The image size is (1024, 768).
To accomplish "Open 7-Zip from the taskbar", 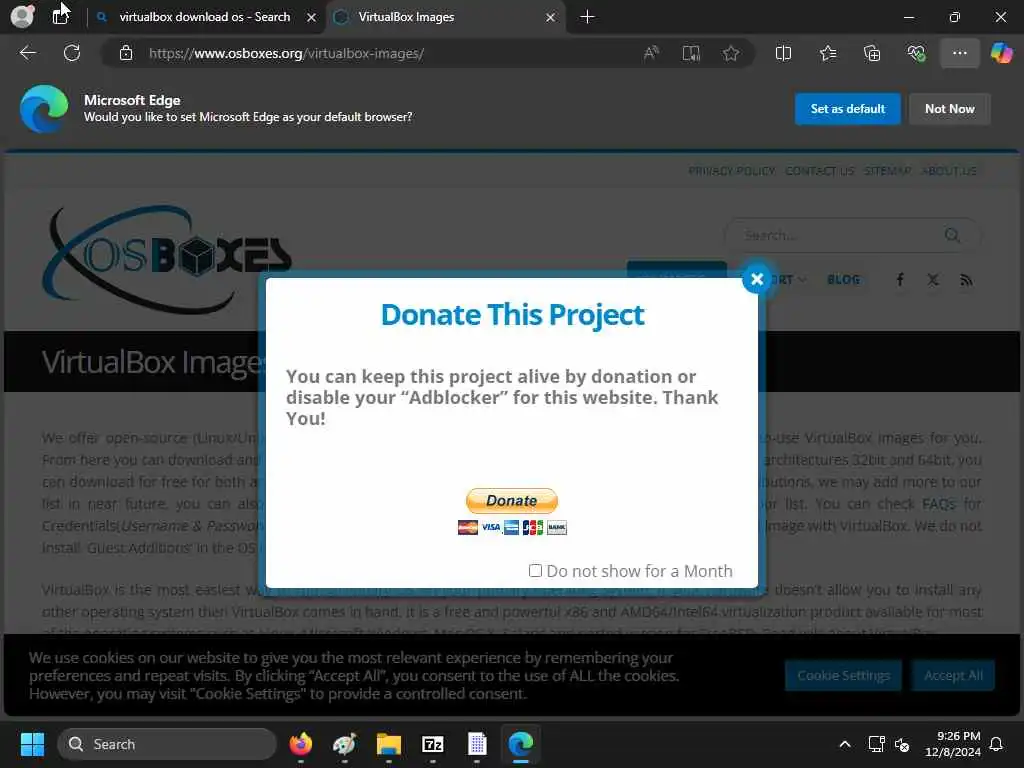I will pos(433,744).
